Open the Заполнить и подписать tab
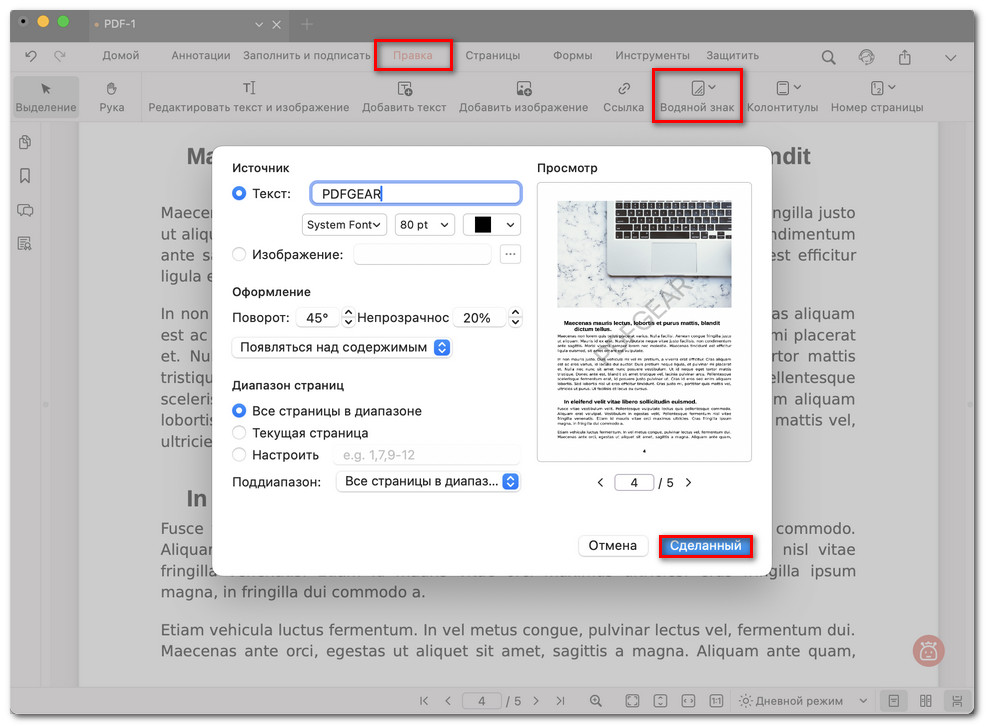The height and width of the screenshot is (725, 985). click(307, 55)
